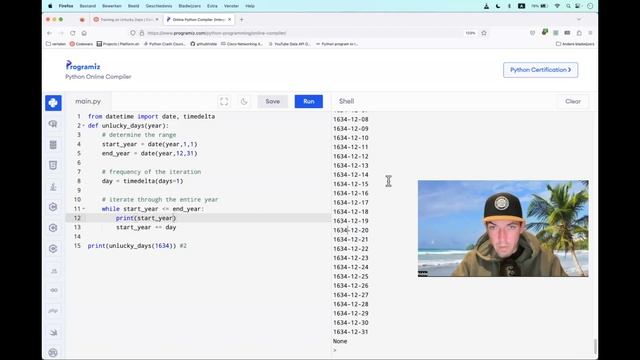The width and height of the screenshot is (640, 360).
Task: Clear the shell output
Action: [x=573, y=102]
